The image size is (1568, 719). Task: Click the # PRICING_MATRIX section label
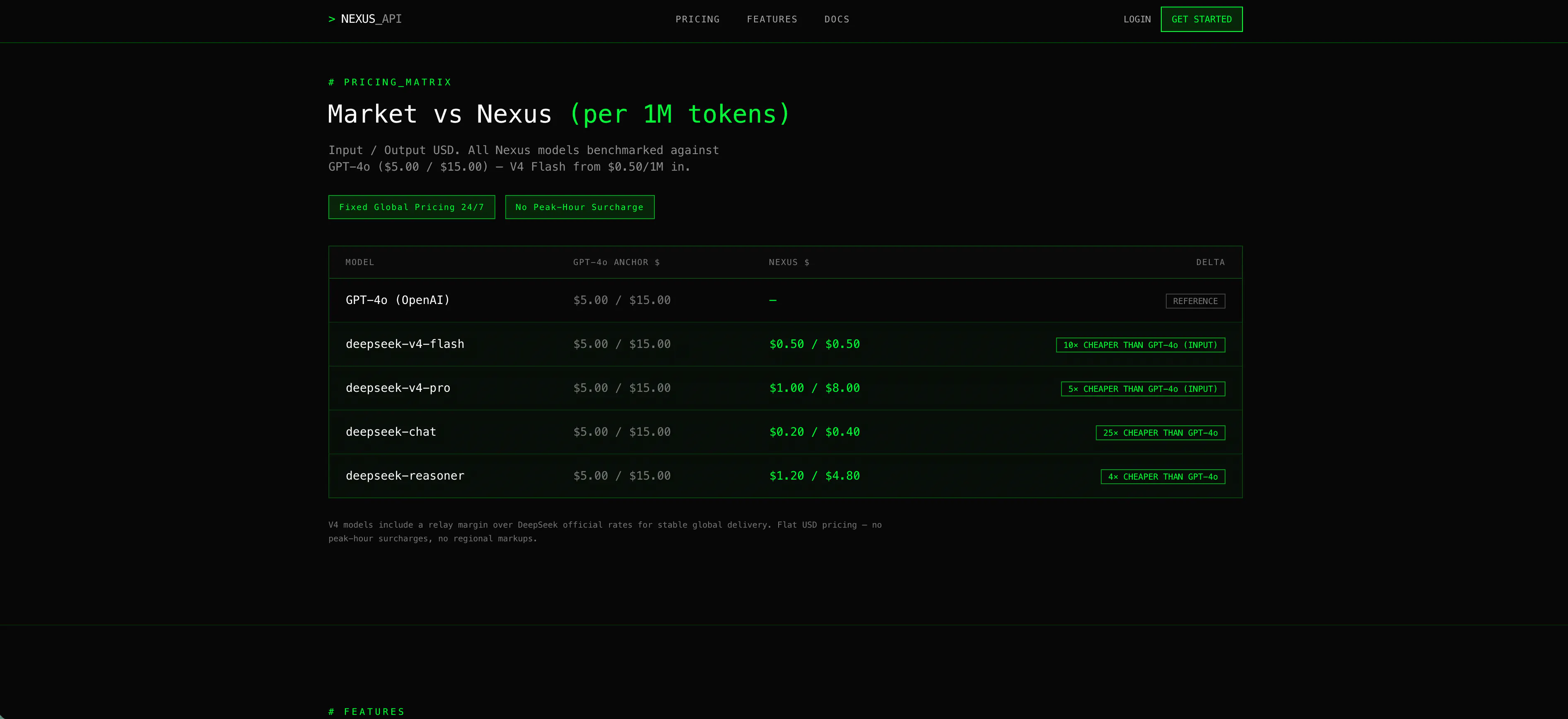tap(390, 82)
